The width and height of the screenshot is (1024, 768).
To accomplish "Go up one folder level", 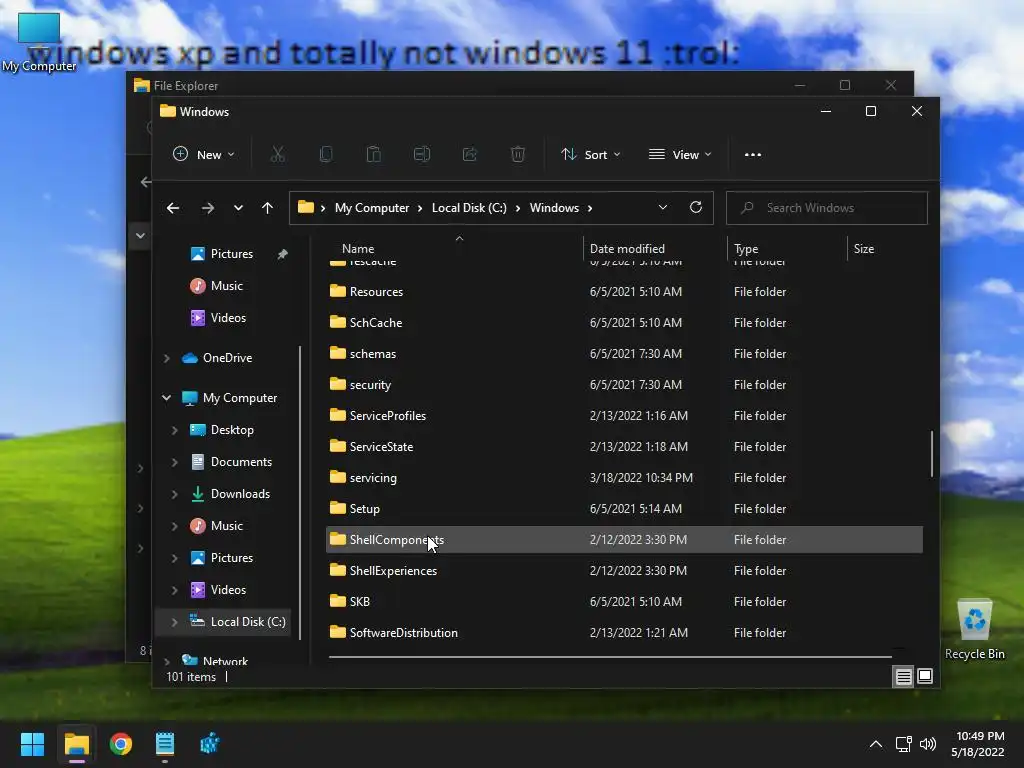I will click(267, 208).
